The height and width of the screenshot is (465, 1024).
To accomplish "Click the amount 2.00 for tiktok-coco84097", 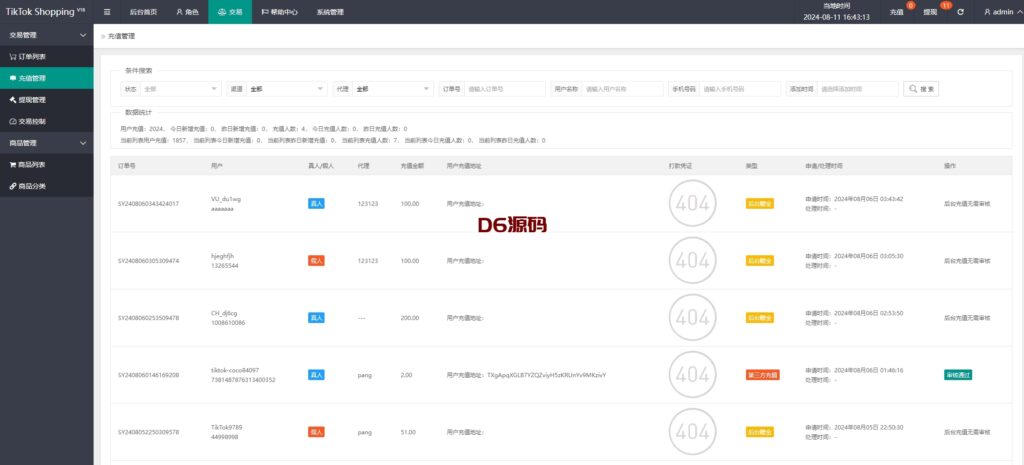I will [406, 375].
